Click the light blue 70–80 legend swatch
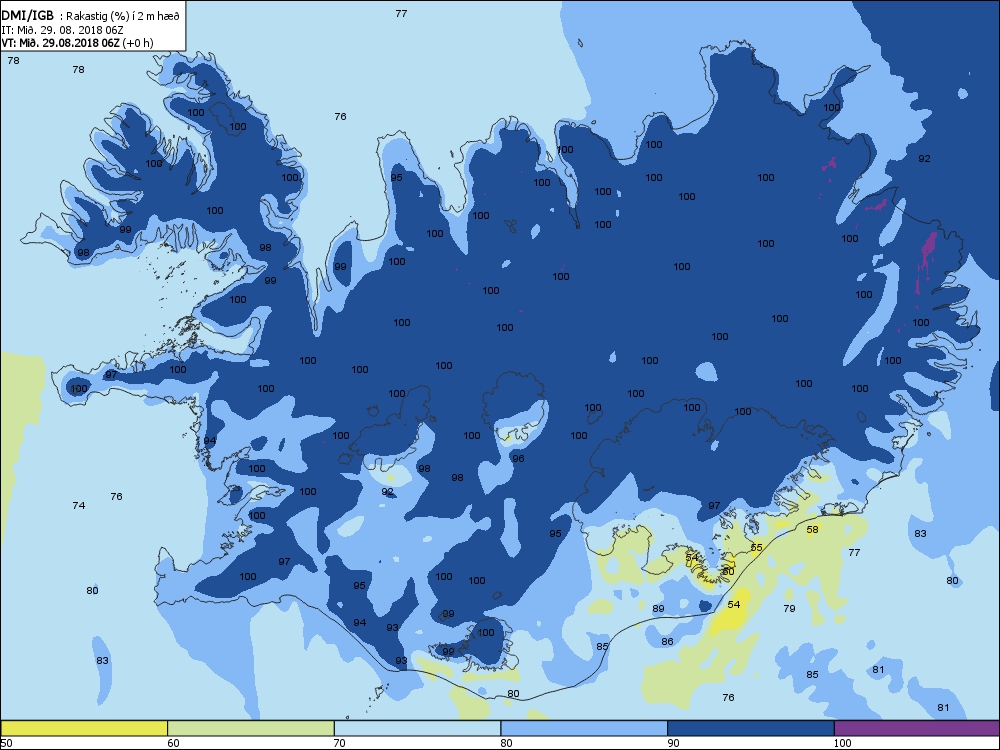1000x750 pixels. click(417, 728)
